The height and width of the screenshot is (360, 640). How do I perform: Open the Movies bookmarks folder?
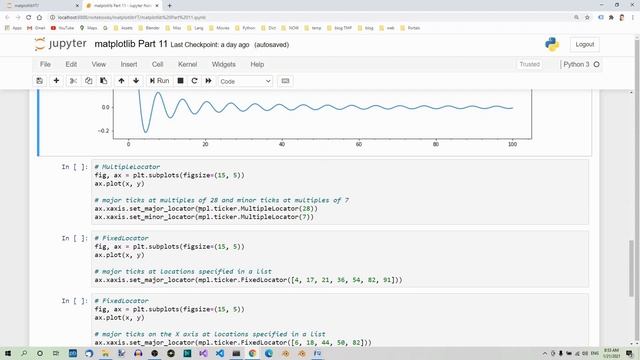(219, 28)
